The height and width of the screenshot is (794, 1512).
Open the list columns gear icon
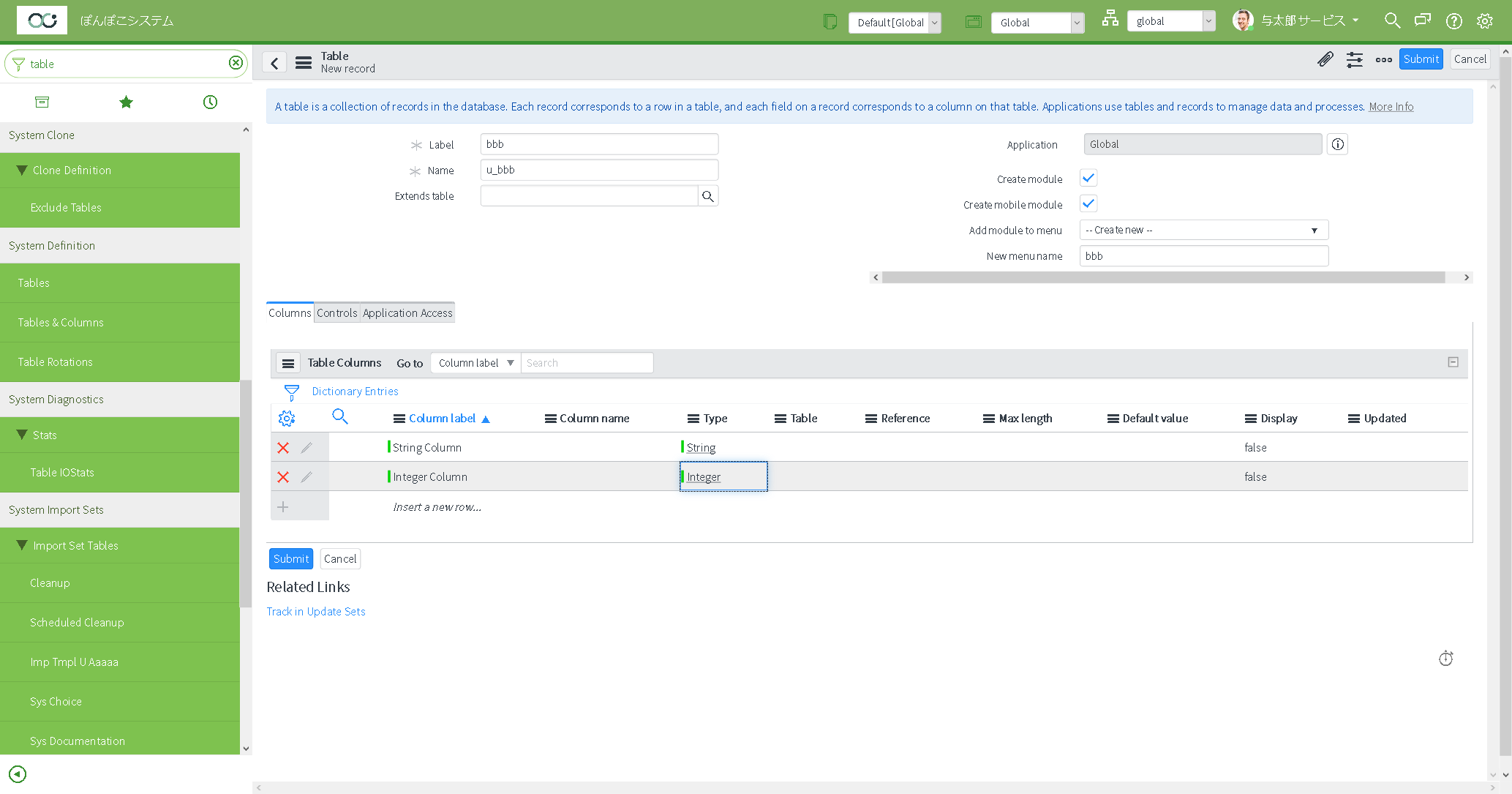[287, 418]
